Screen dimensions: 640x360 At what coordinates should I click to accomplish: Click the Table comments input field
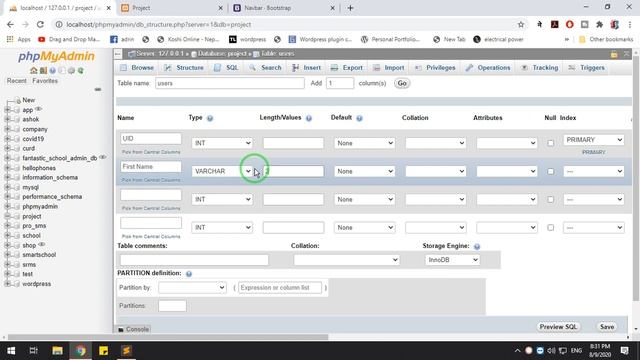(194, 260)
